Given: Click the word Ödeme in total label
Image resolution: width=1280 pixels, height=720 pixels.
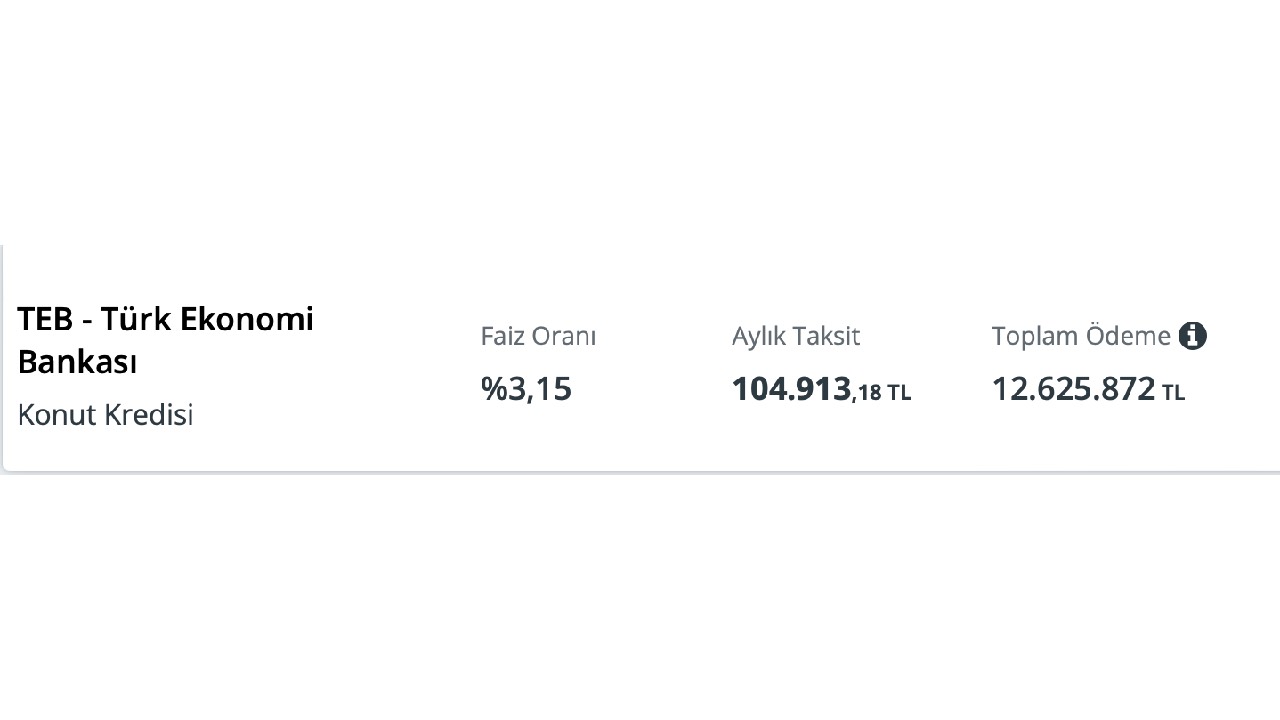Looking at the screenshot, I should click(1128, 336).
